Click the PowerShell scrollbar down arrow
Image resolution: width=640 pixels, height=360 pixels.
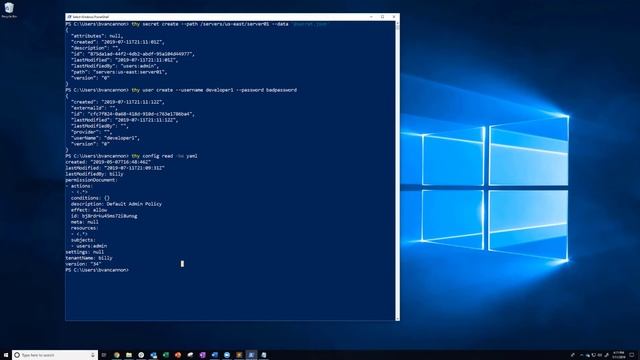click(x=398, y=318)
